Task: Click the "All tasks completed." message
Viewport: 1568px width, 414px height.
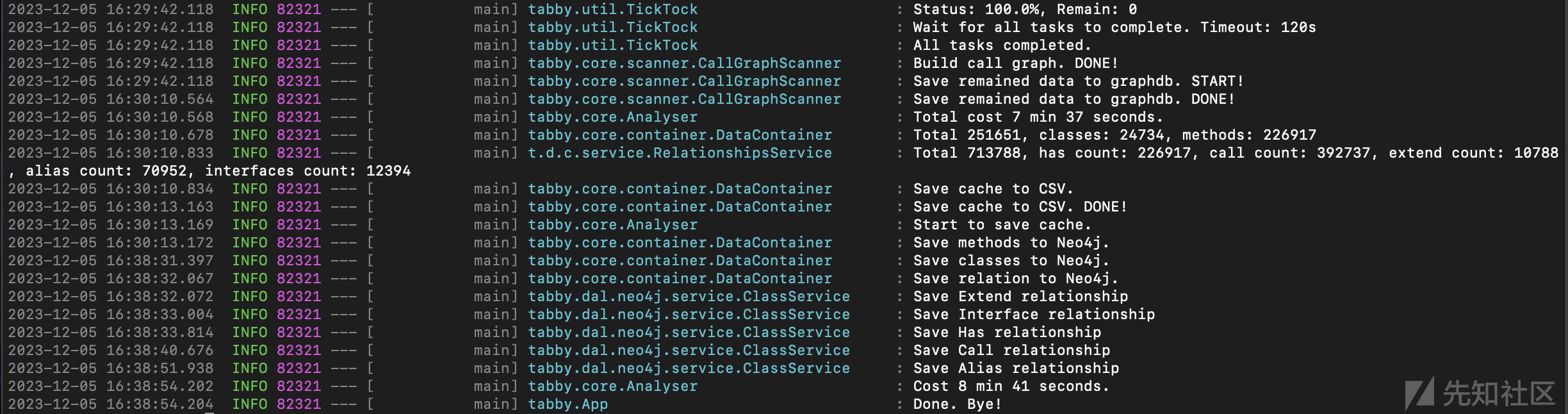Action: (1002, 46)
